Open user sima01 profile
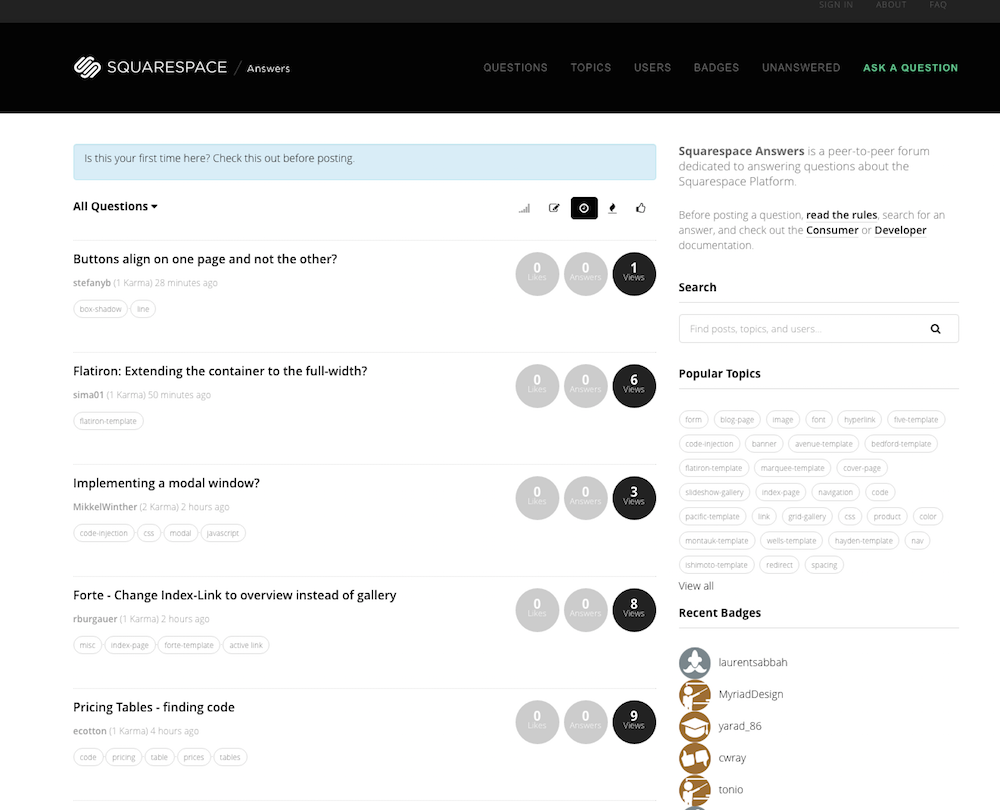This screenshot has height=810, width=1000. [x=88, y=395]
